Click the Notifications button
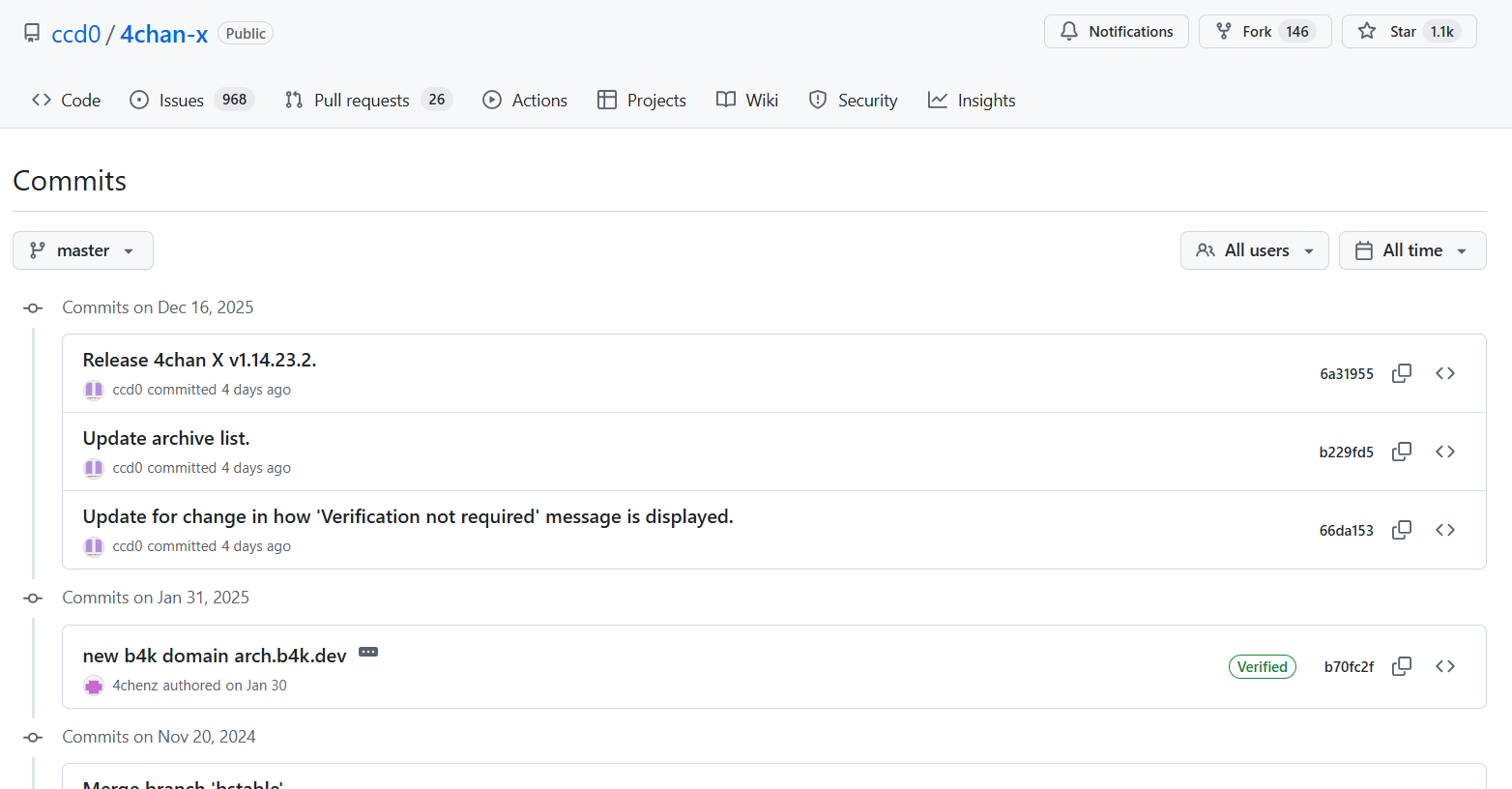 point(1116,32)
